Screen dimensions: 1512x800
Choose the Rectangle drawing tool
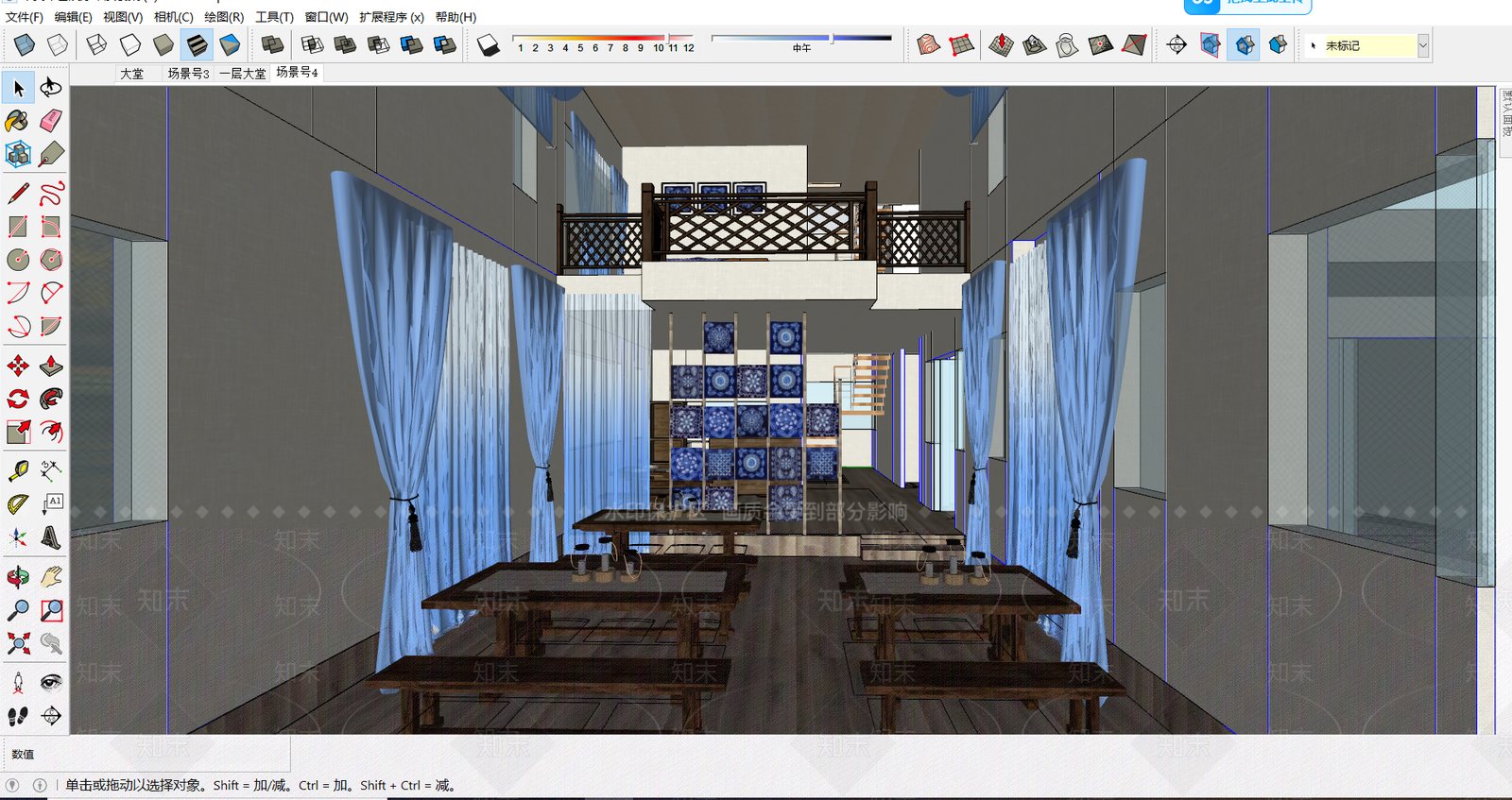point(18,227)
